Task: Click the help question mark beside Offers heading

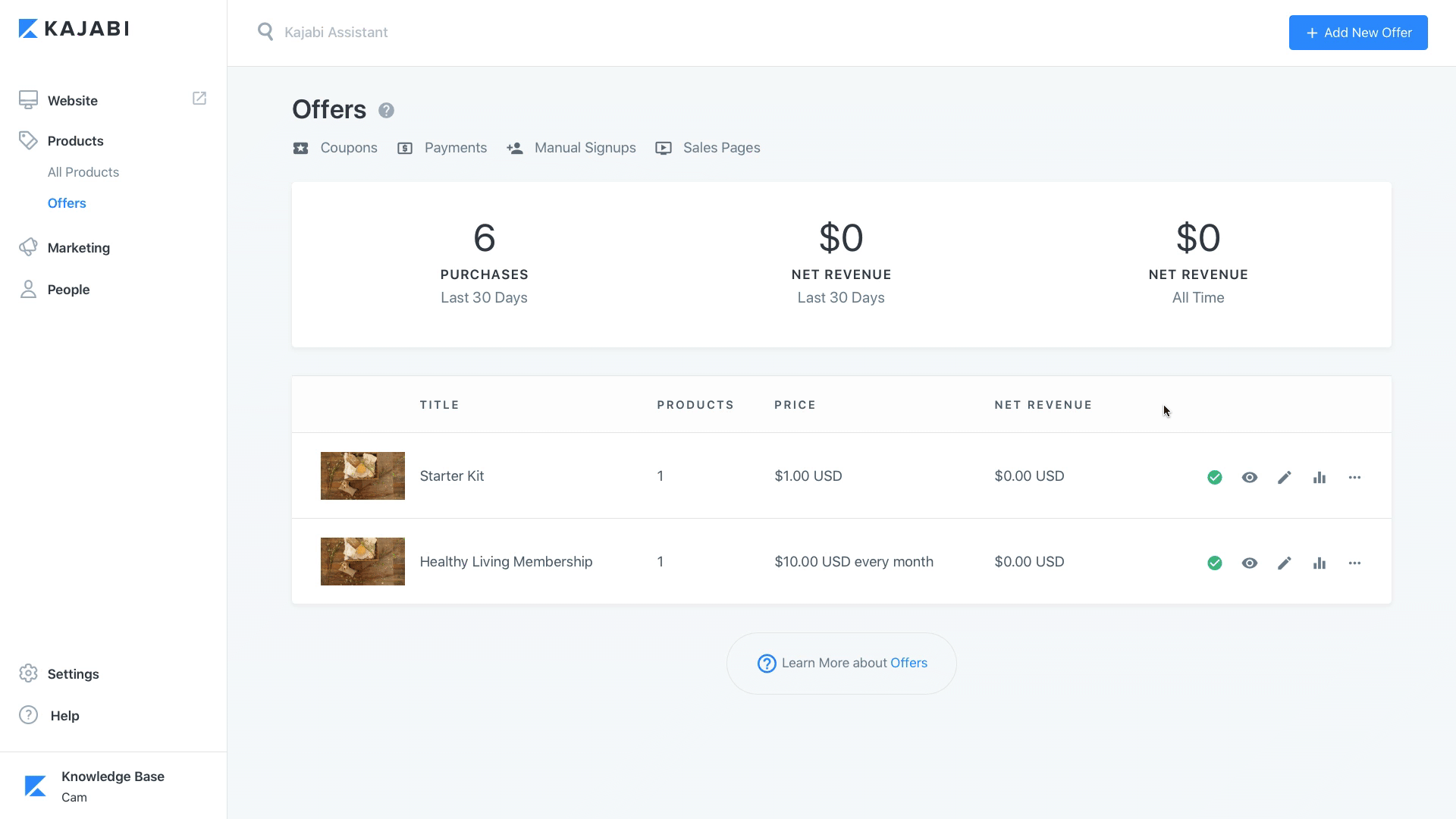Action: coord(386,111)
